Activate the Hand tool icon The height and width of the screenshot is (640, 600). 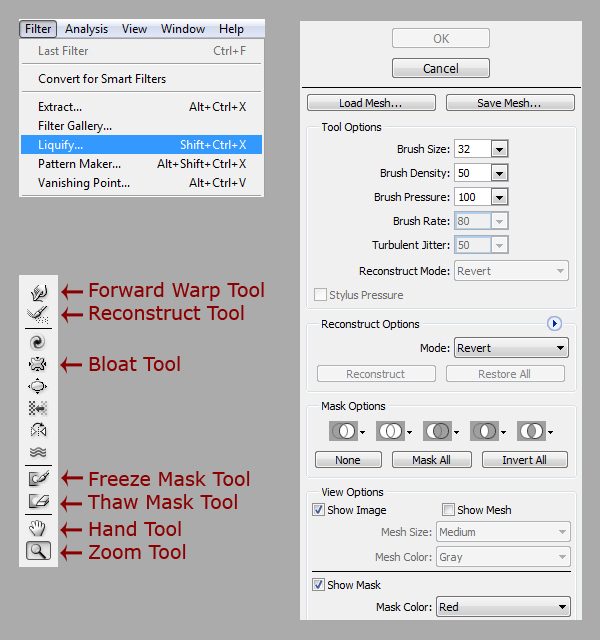click(x=38, y=528)
